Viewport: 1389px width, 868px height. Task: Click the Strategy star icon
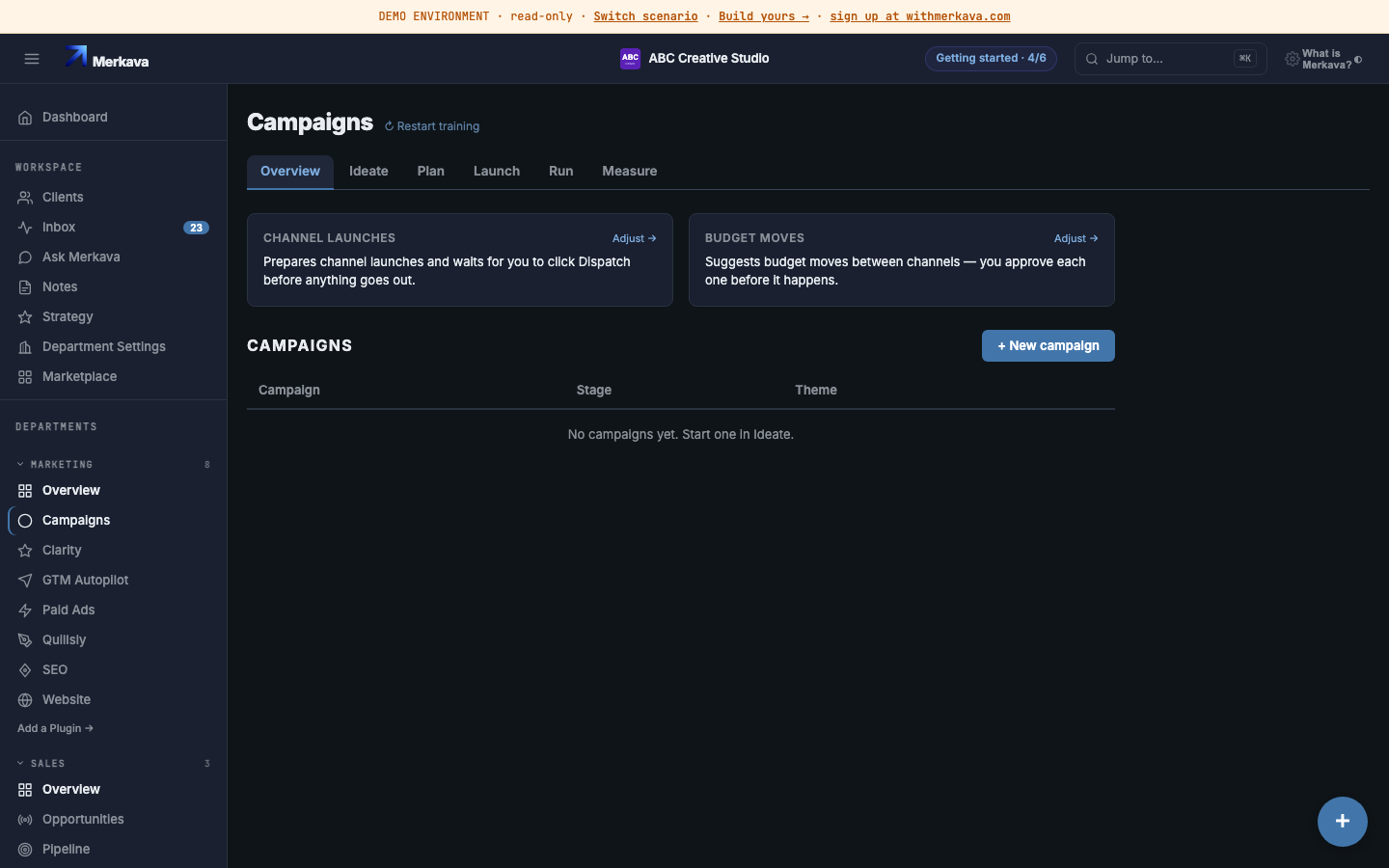pyautogui.click(x=25, y=317)
